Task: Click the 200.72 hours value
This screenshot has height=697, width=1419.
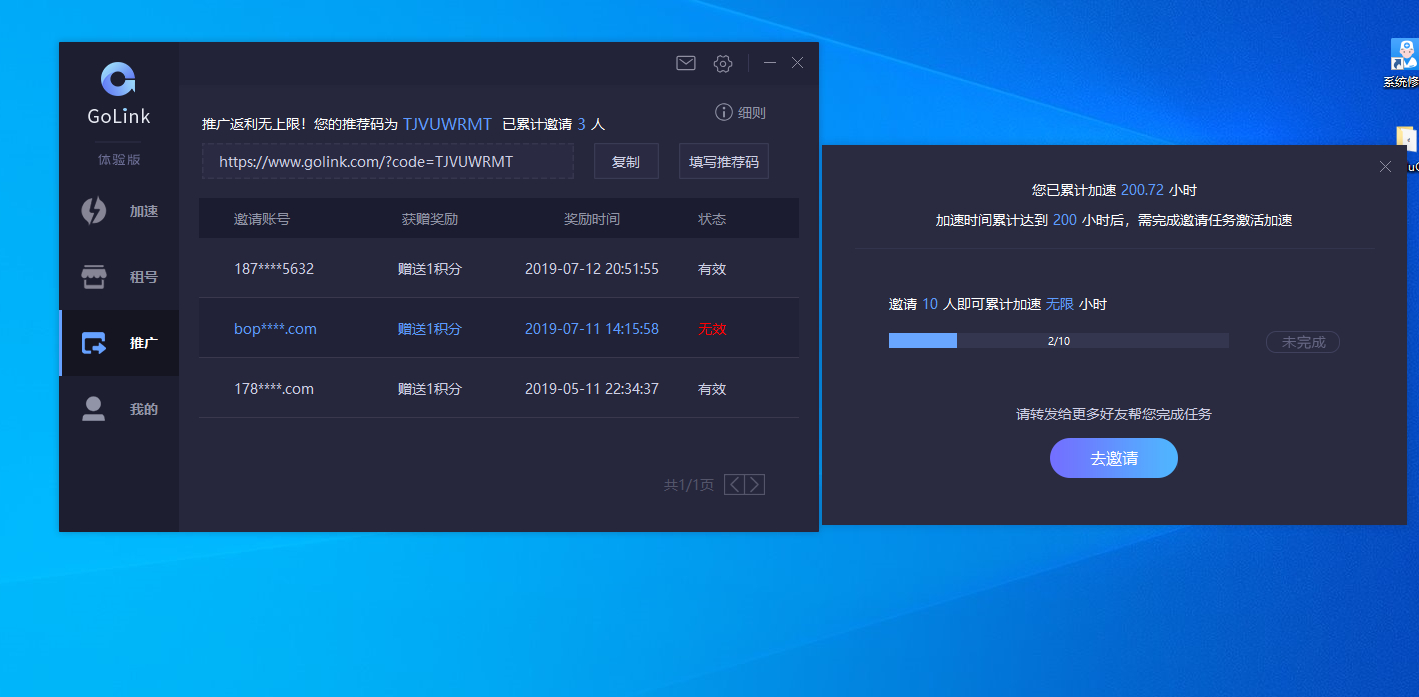Action: tap(1142, 189)
